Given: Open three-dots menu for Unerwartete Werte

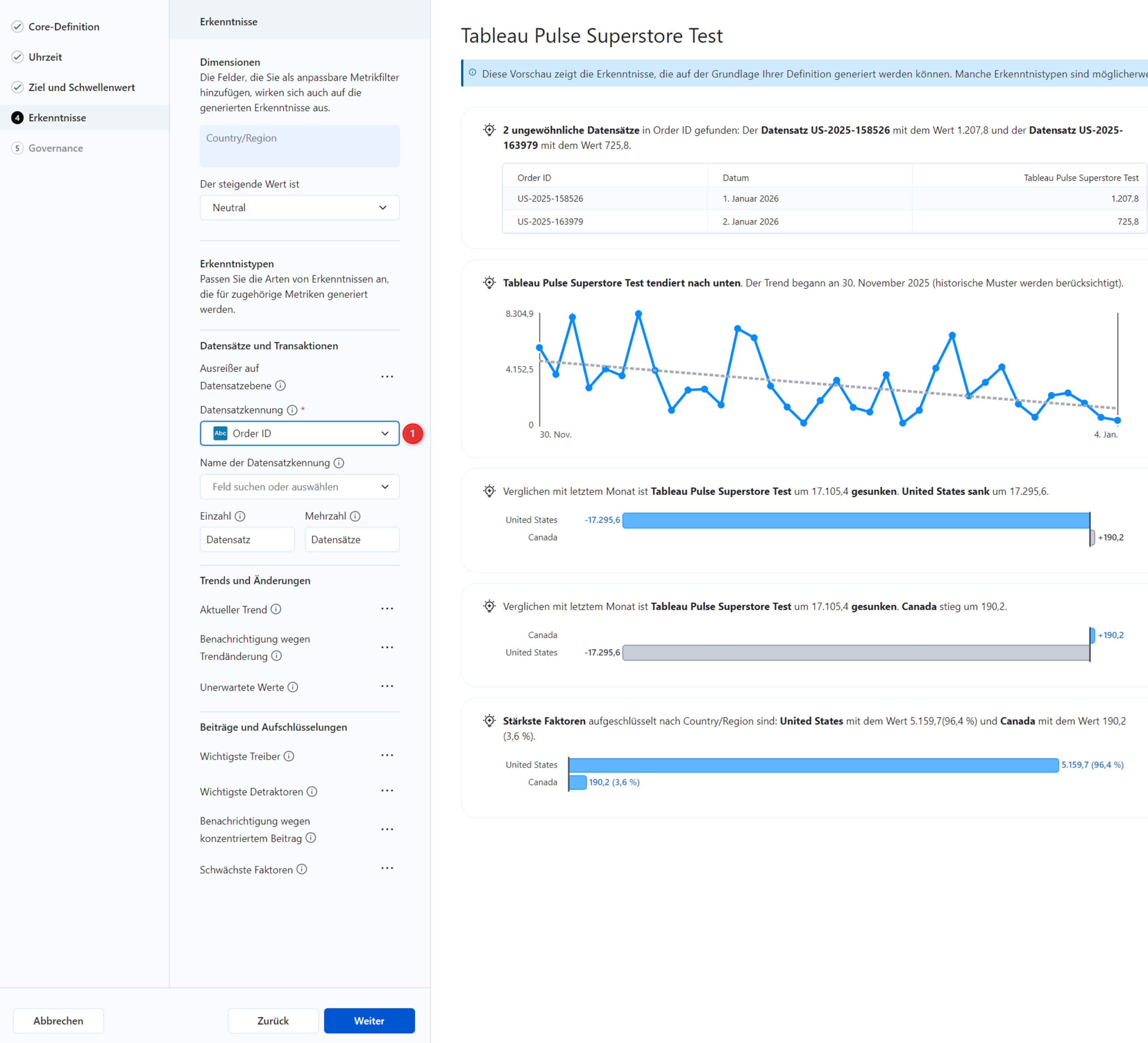Looking at the screenshot, I should pos(387,687).
